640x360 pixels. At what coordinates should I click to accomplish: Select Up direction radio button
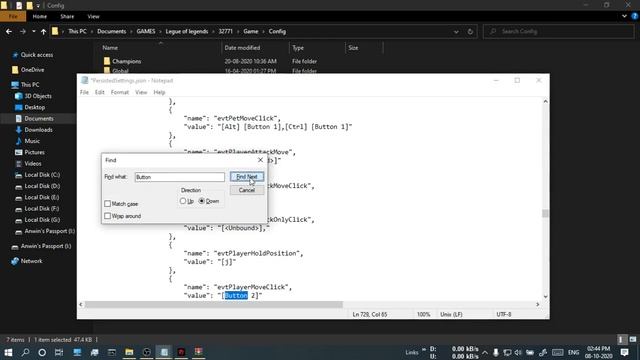(183, 201)
